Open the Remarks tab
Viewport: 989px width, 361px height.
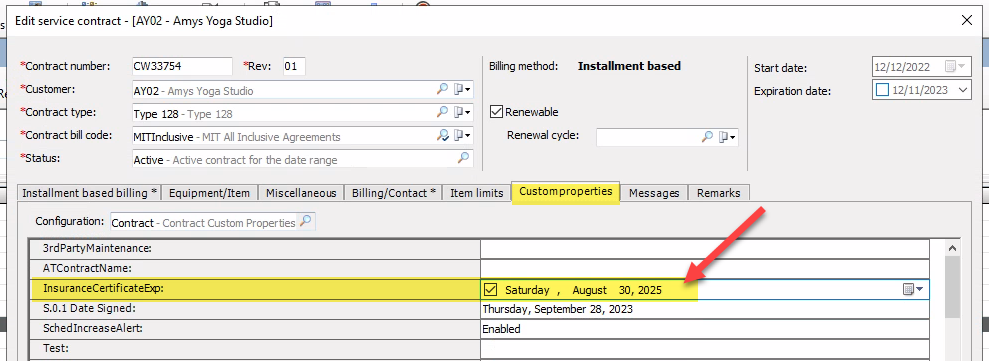(x=718, y=193)
